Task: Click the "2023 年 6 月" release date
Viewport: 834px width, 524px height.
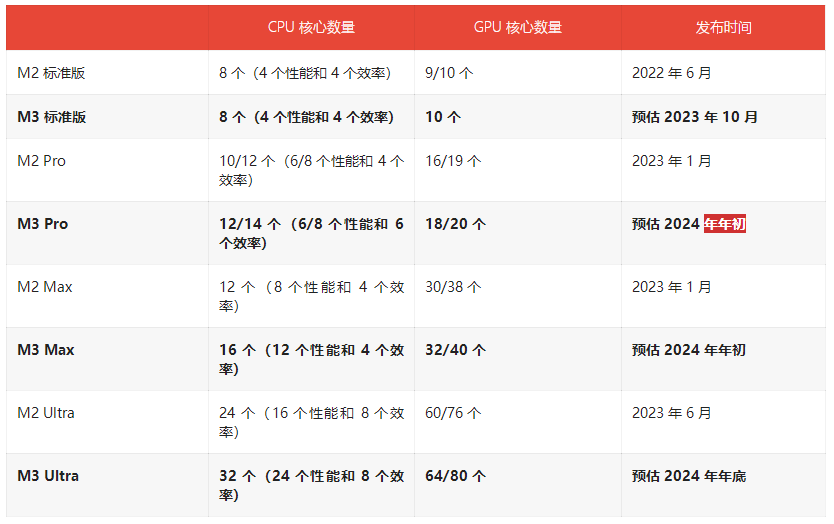Action: [x=672, y=413]
